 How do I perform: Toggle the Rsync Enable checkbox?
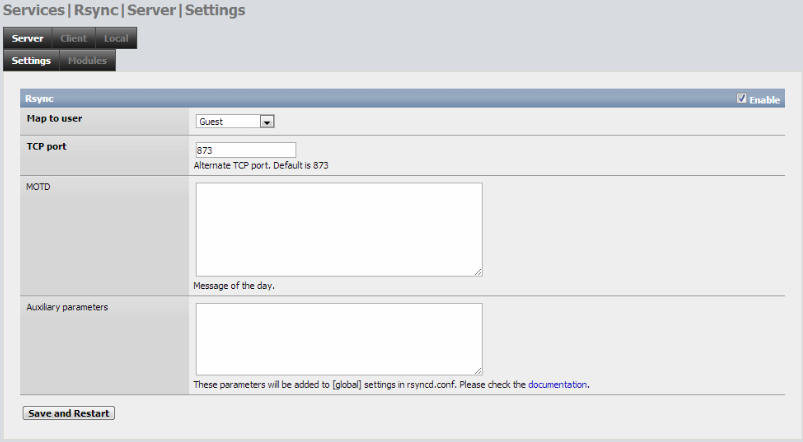[741, 98]
